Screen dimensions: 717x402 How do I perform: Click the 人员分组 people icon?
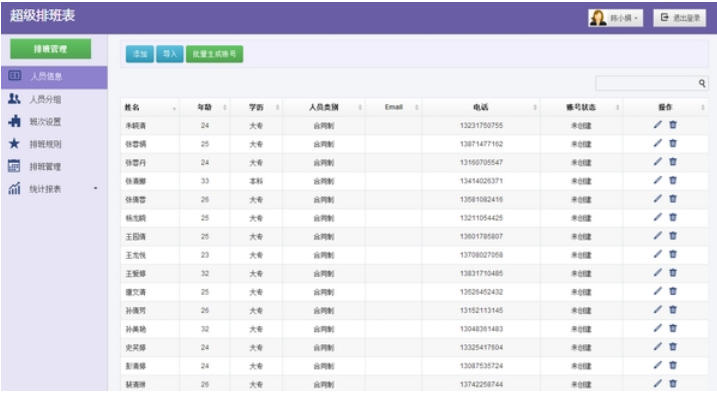click(15, 99)
